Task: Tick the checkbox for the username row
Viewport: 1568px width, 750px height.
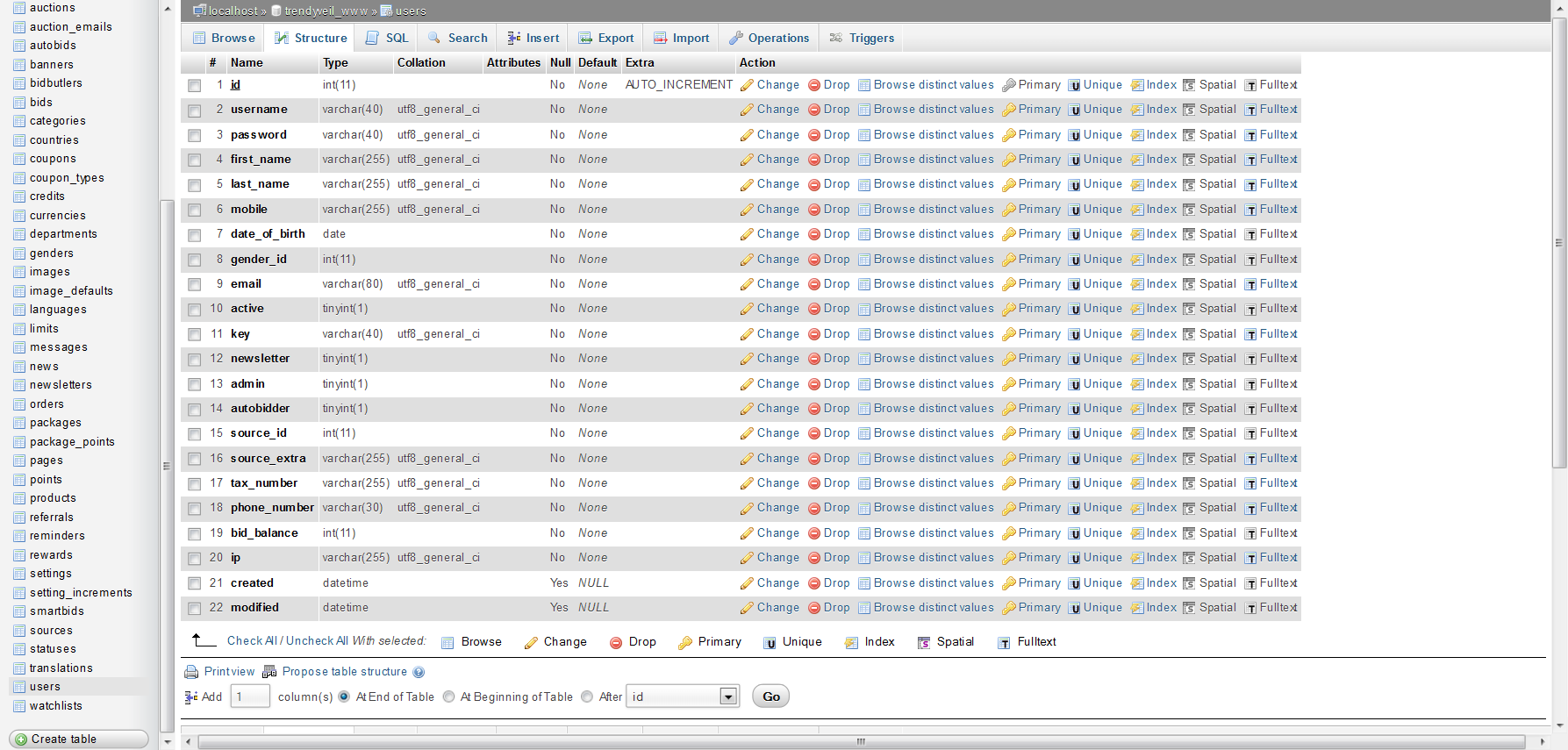Action: click(x=194, y=111)
